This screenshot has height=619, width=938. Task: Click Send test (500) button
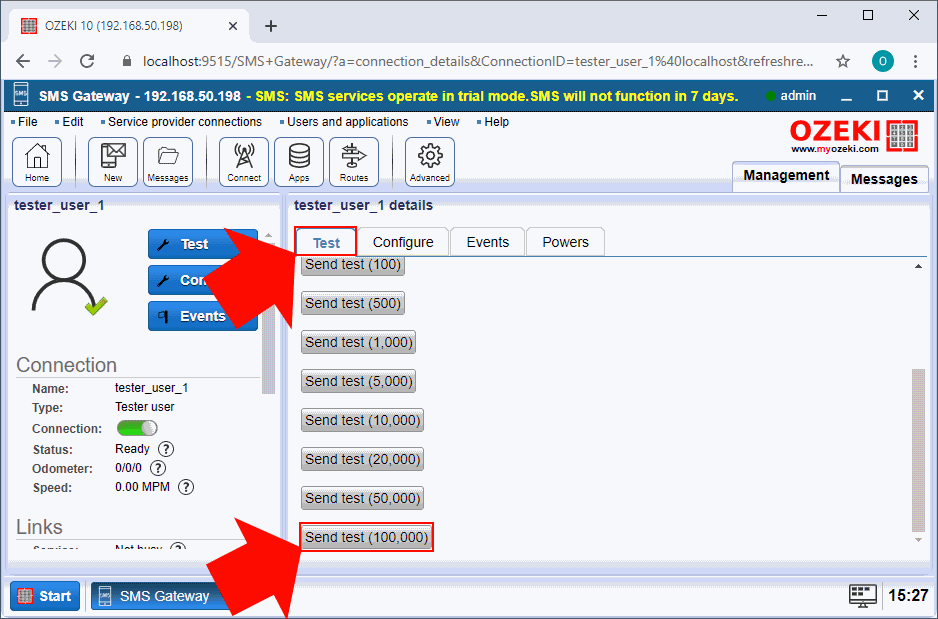tap(353, 303)
